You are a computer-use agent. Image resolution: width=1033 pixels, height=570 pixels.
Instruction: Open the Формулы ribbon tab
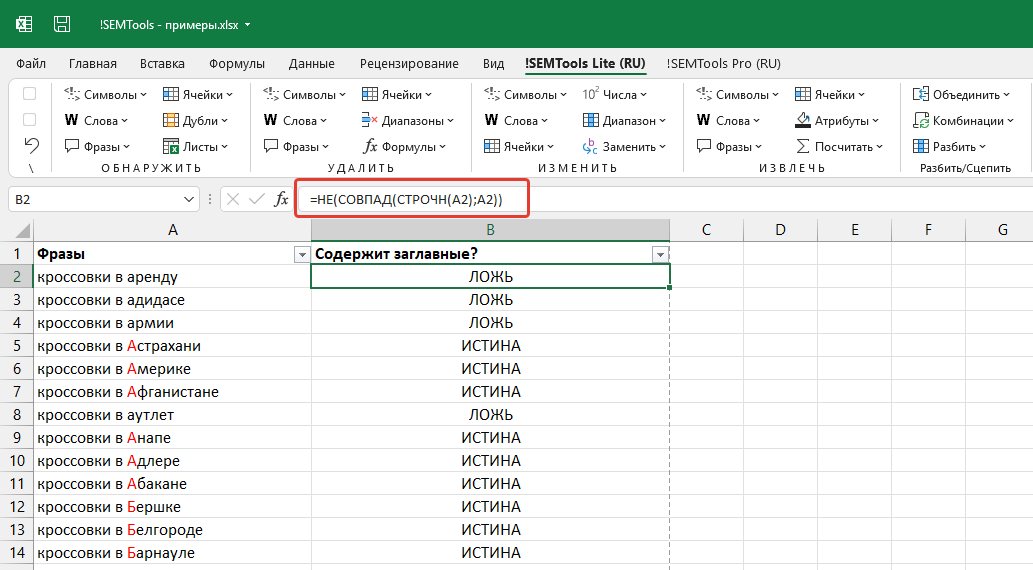click(x=237, y=63)
